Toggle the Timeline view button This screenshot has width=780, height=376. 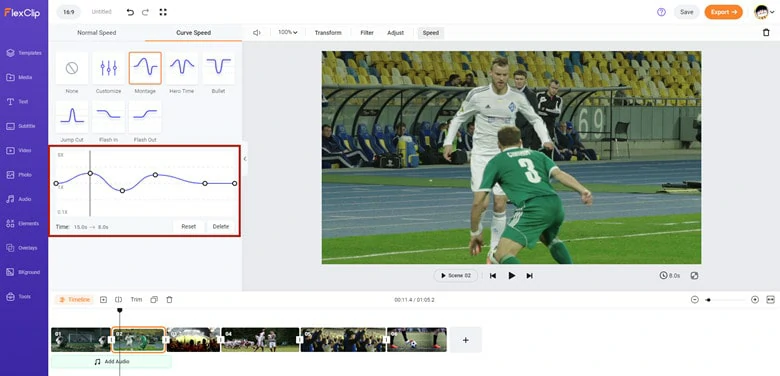tap(75, 299)
